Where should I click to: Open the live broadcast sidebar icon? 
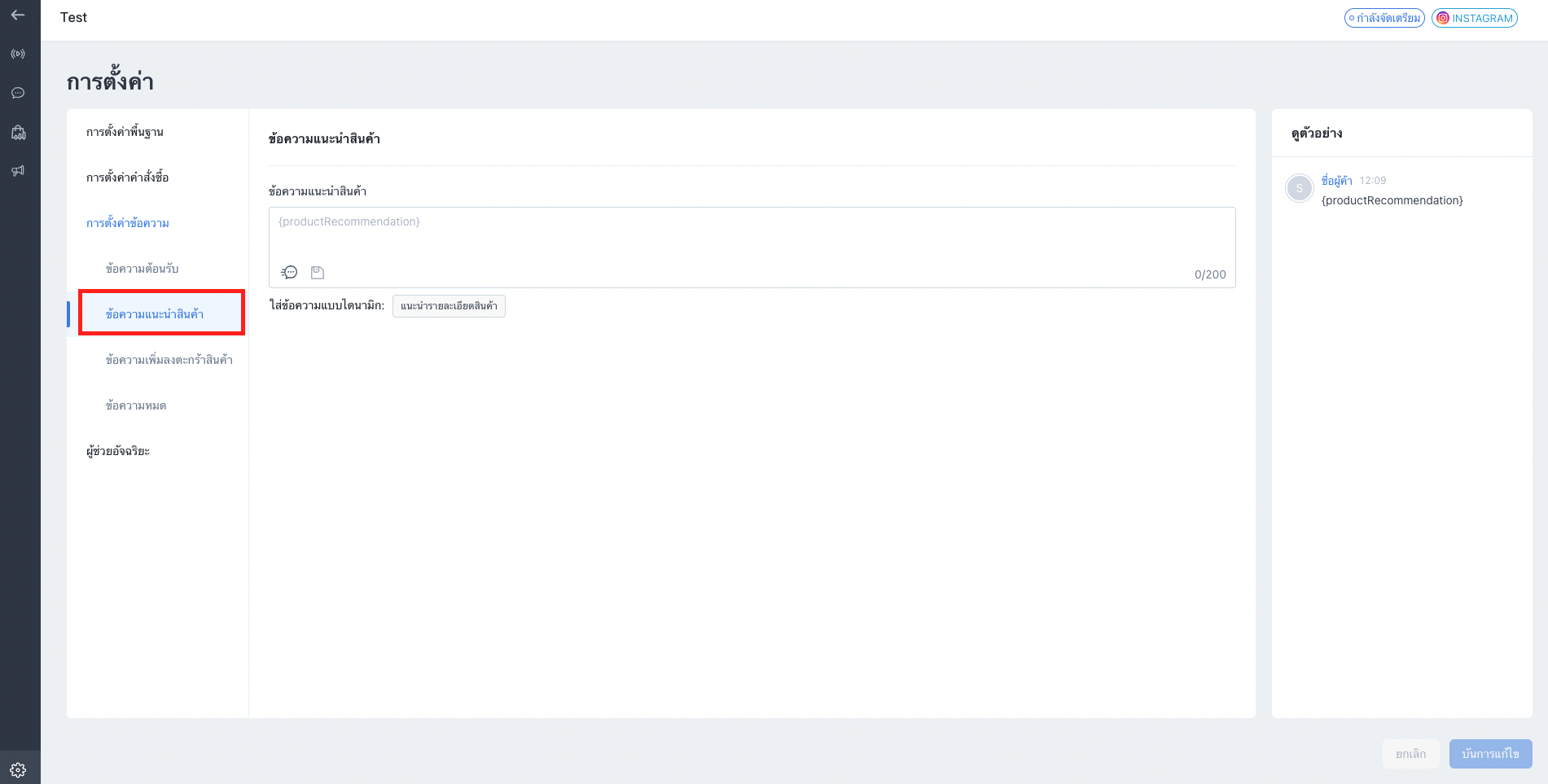point(18,54)
